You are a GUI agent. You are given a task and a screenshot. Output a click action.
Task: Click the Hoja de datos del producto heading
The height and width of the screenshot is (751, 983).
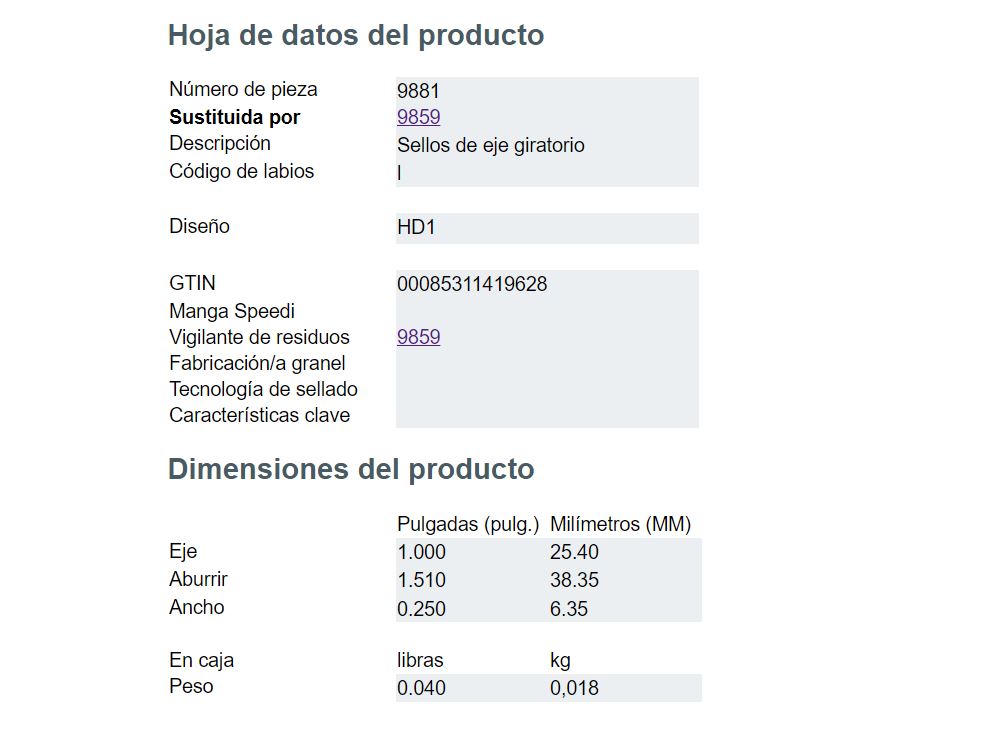click(356, 35)
